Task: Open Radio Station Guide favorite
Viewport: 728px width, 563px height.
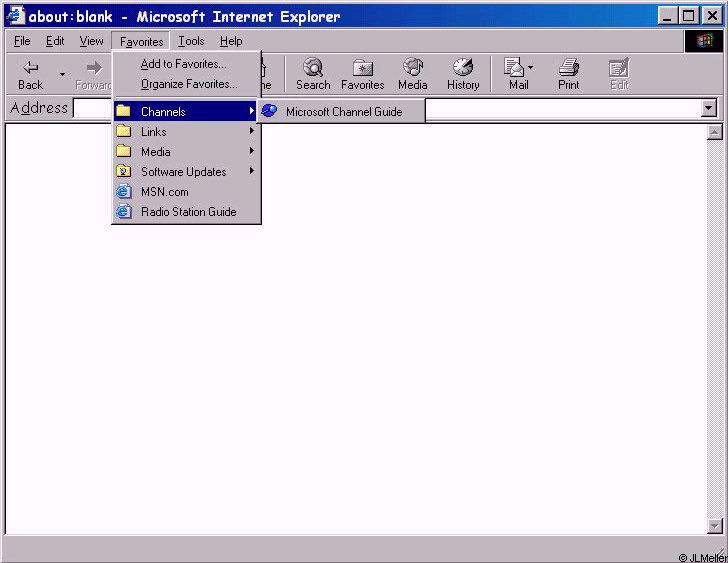Action: coord(186,212)
